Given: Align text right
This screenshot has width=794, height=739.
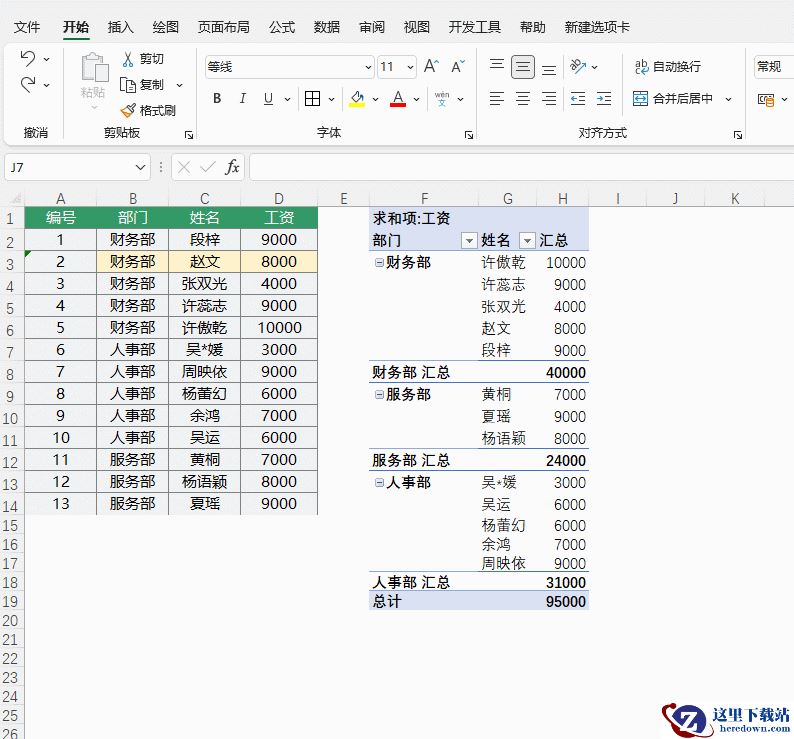Looking at the screenshot, I should click(x=549, y=98).
